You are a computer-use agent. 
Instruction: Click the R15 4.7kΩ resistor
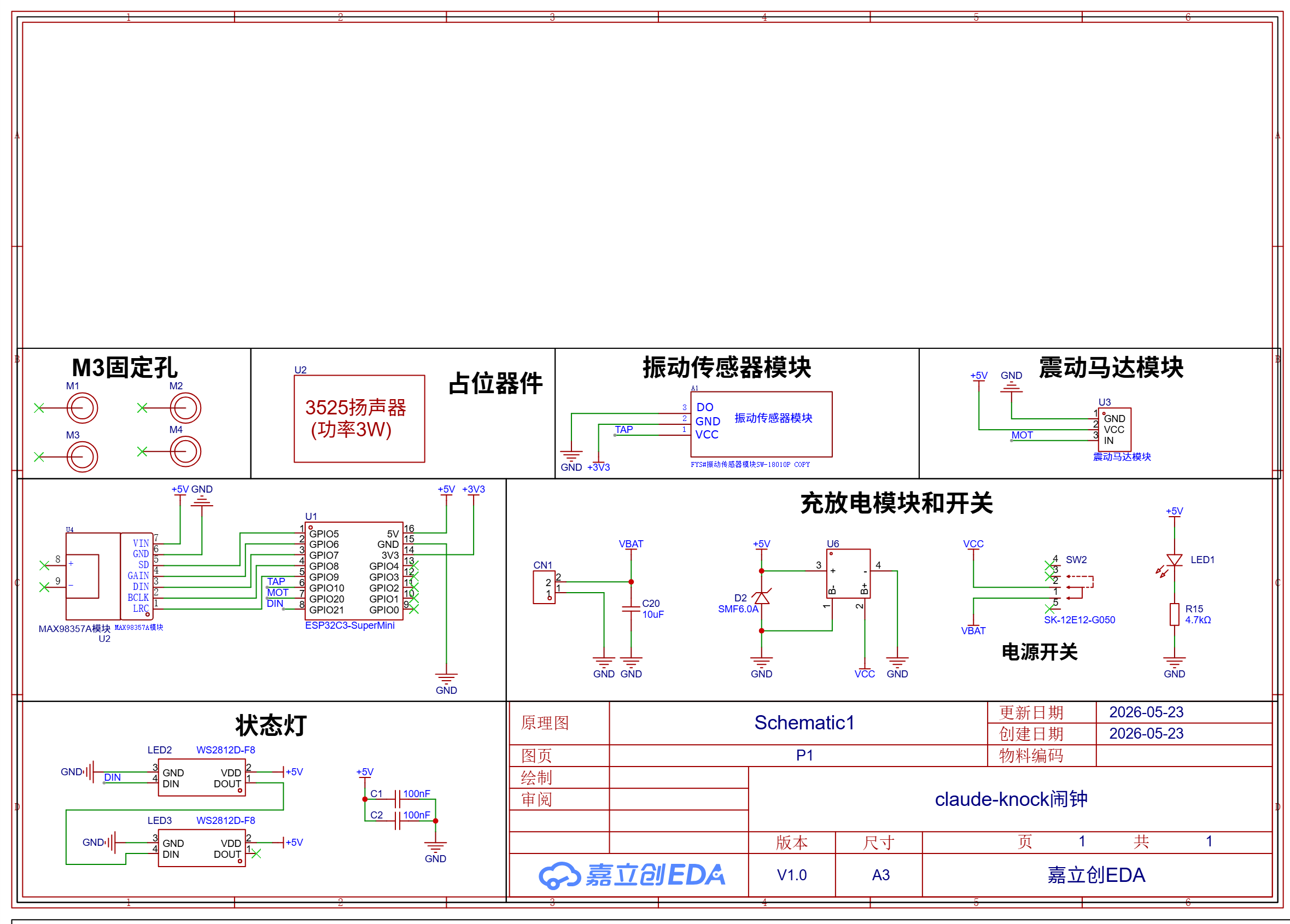coord(1174,614)
